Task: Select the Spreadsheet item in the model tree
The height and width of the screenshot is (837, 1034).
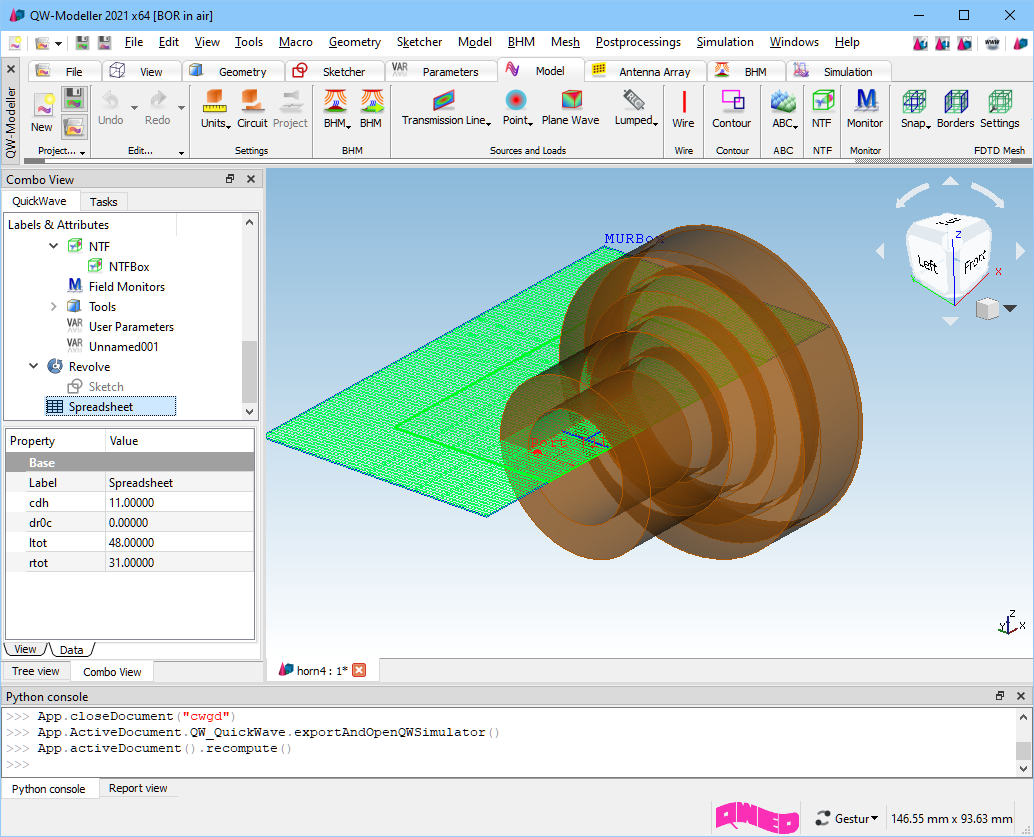Action: click(101, 406)
